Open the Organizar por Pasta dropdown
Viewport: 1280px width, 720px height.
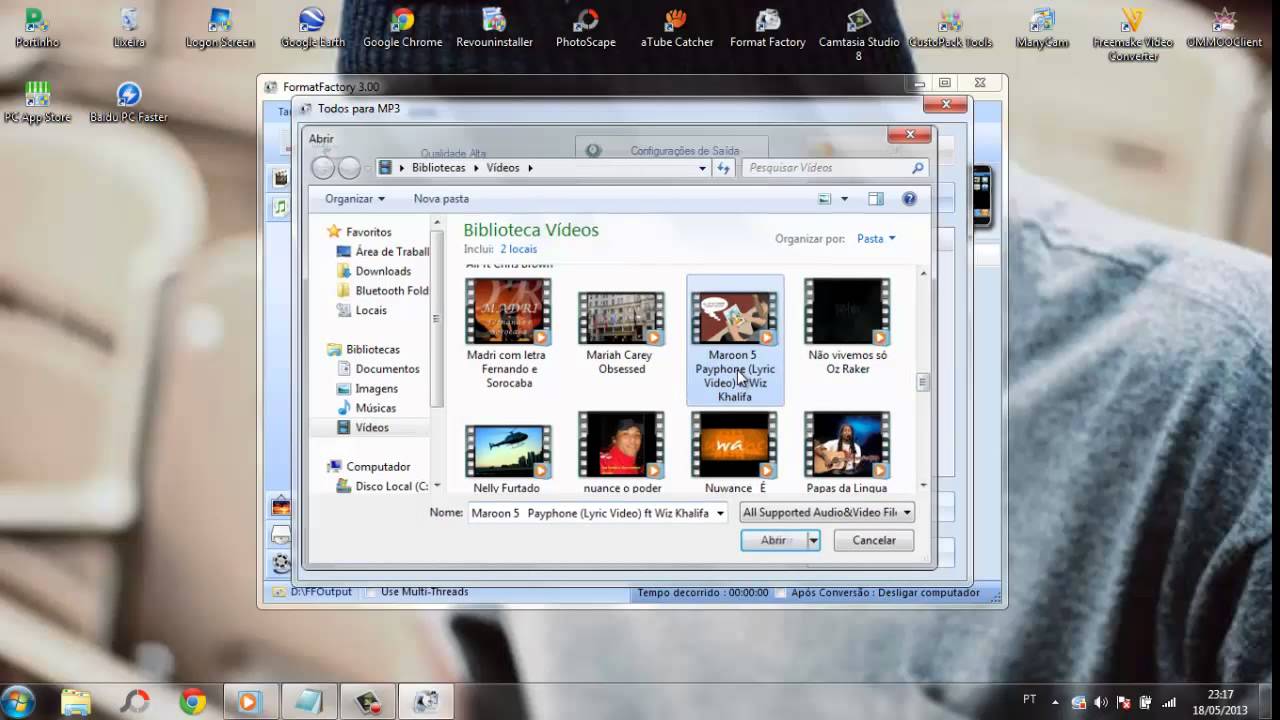click(x=876, y=238)
